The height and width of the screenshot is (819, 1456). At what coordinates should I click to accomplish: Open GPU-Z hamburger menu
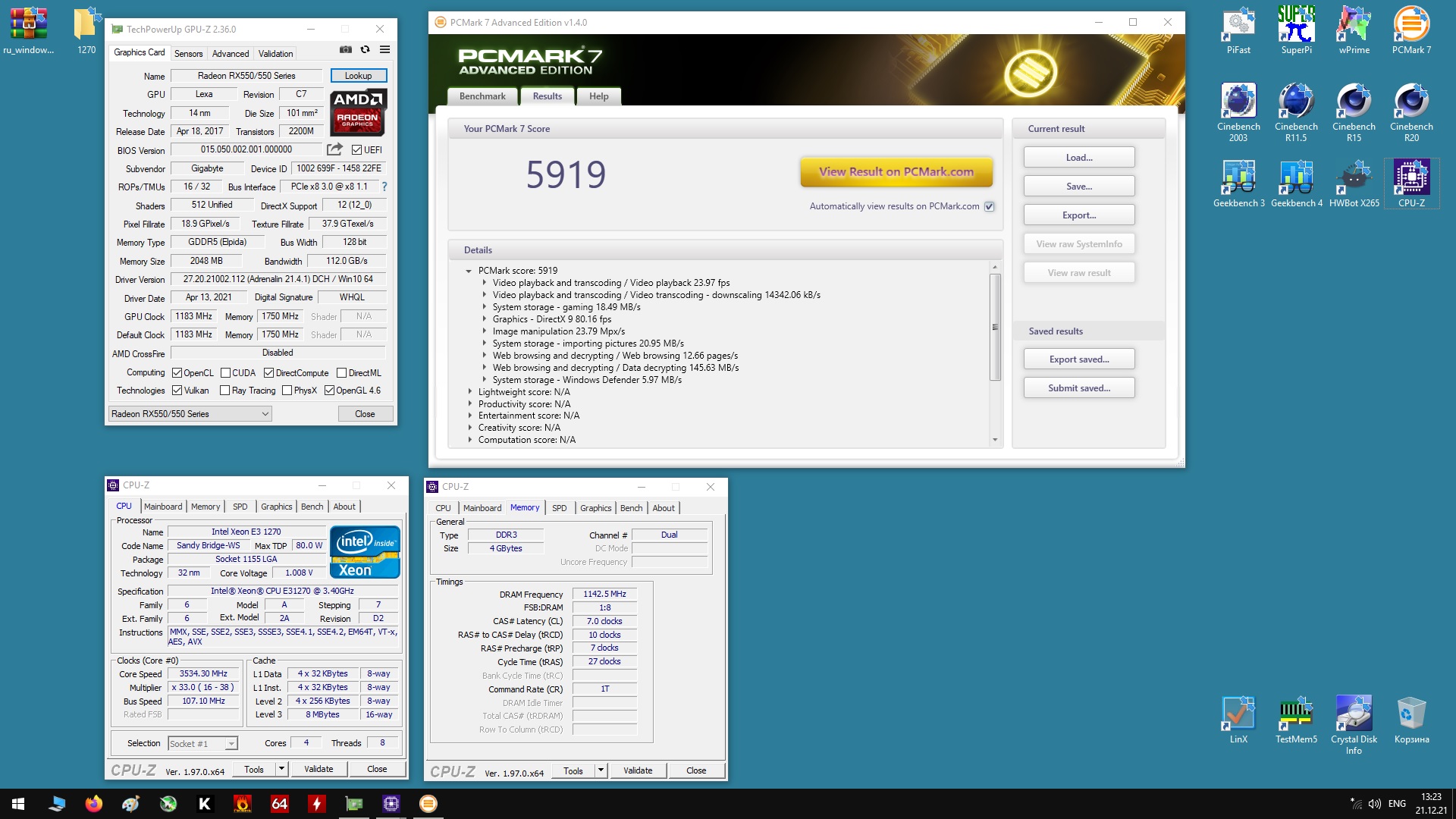pos(384,49)
